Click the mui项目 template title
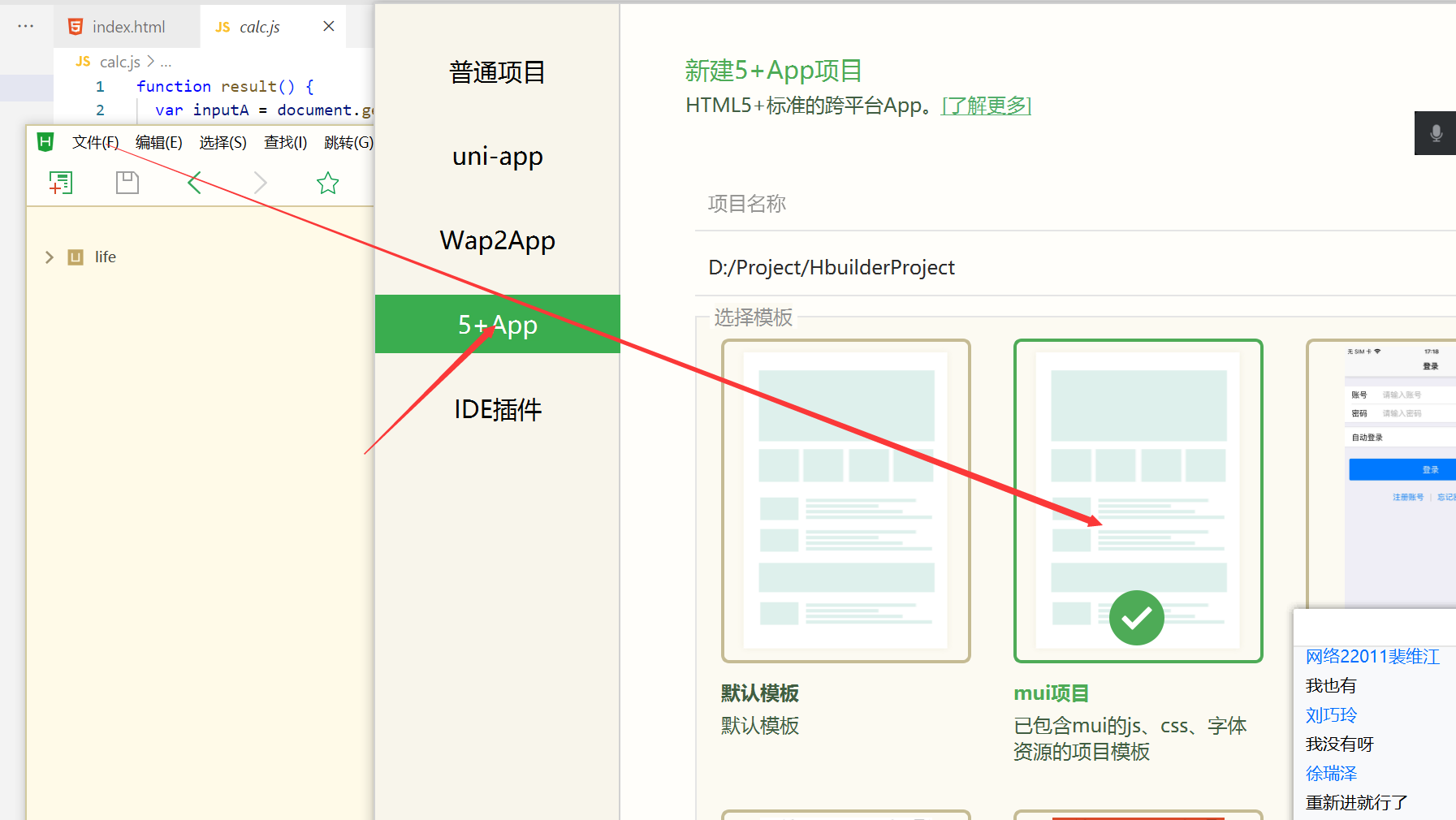This screenshot has height=820, width=1456. 1052,693
